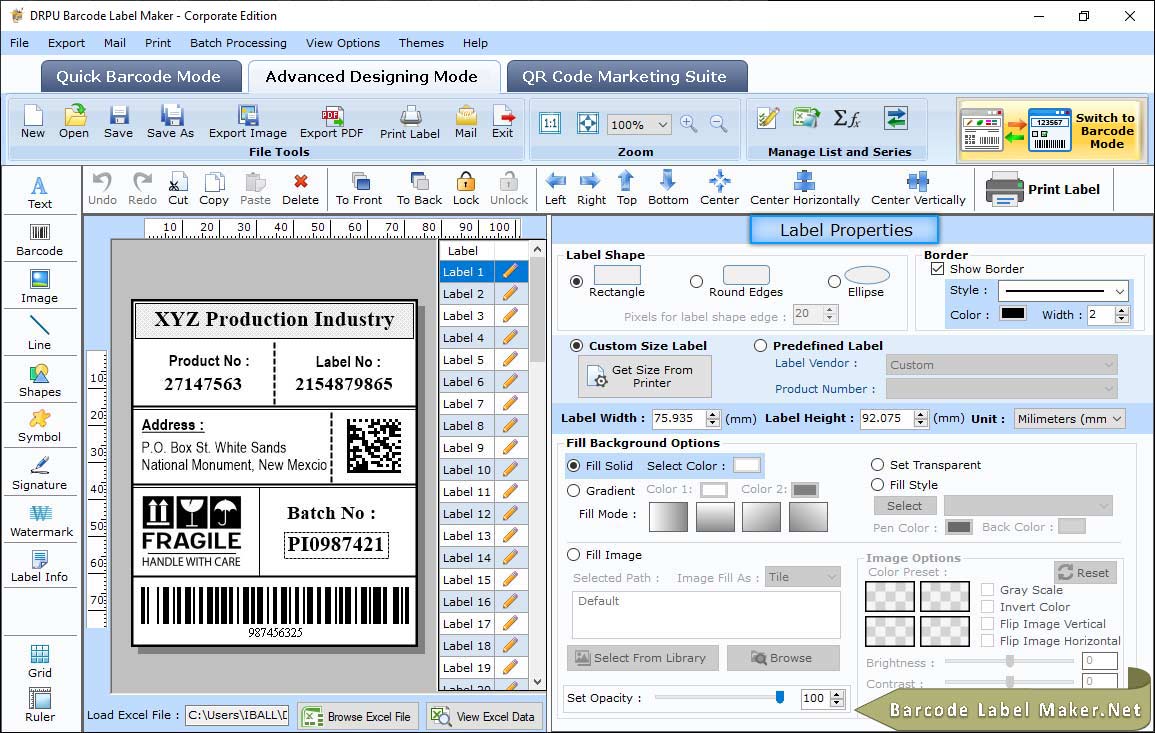1155x733 pixels.
Task: Insert an Image using sidebar tool
Action: coord(40,287)
